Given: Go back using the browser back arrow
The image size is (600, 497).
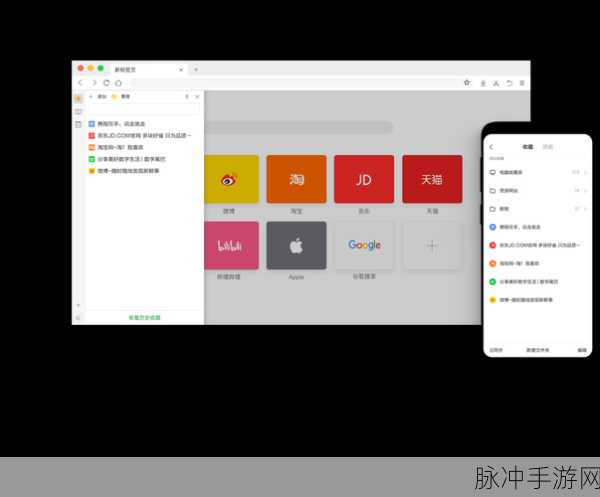Looking at the screenshot, I should [80, 83].
